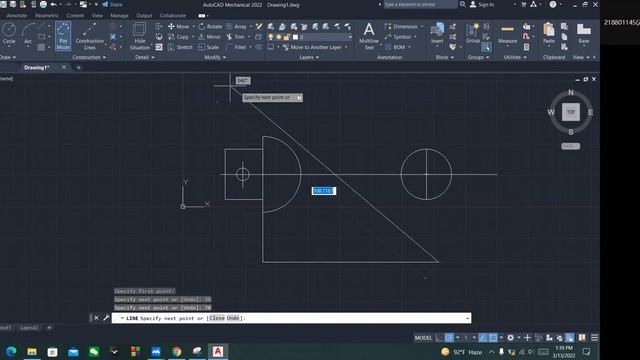Open the View ribbon tab
Screen dimensions: 640x360
coord(97,16)
